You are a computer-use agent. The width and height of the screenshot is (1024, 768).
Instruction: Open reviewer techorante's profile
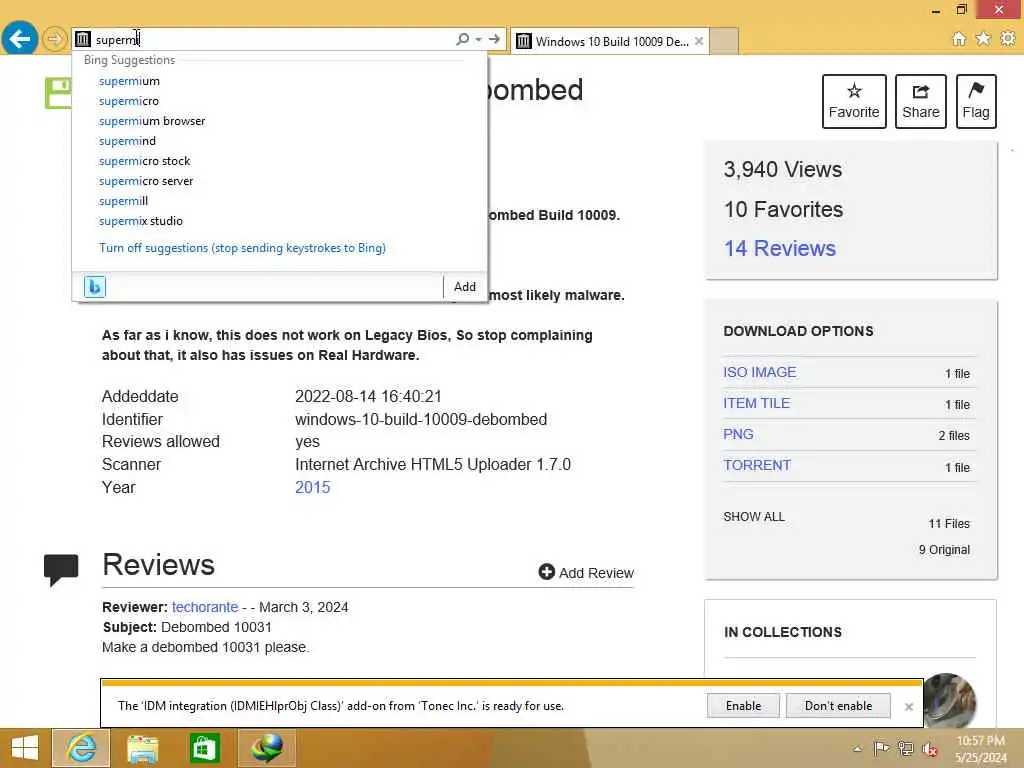pyautogui.click(x=205, y=607)
